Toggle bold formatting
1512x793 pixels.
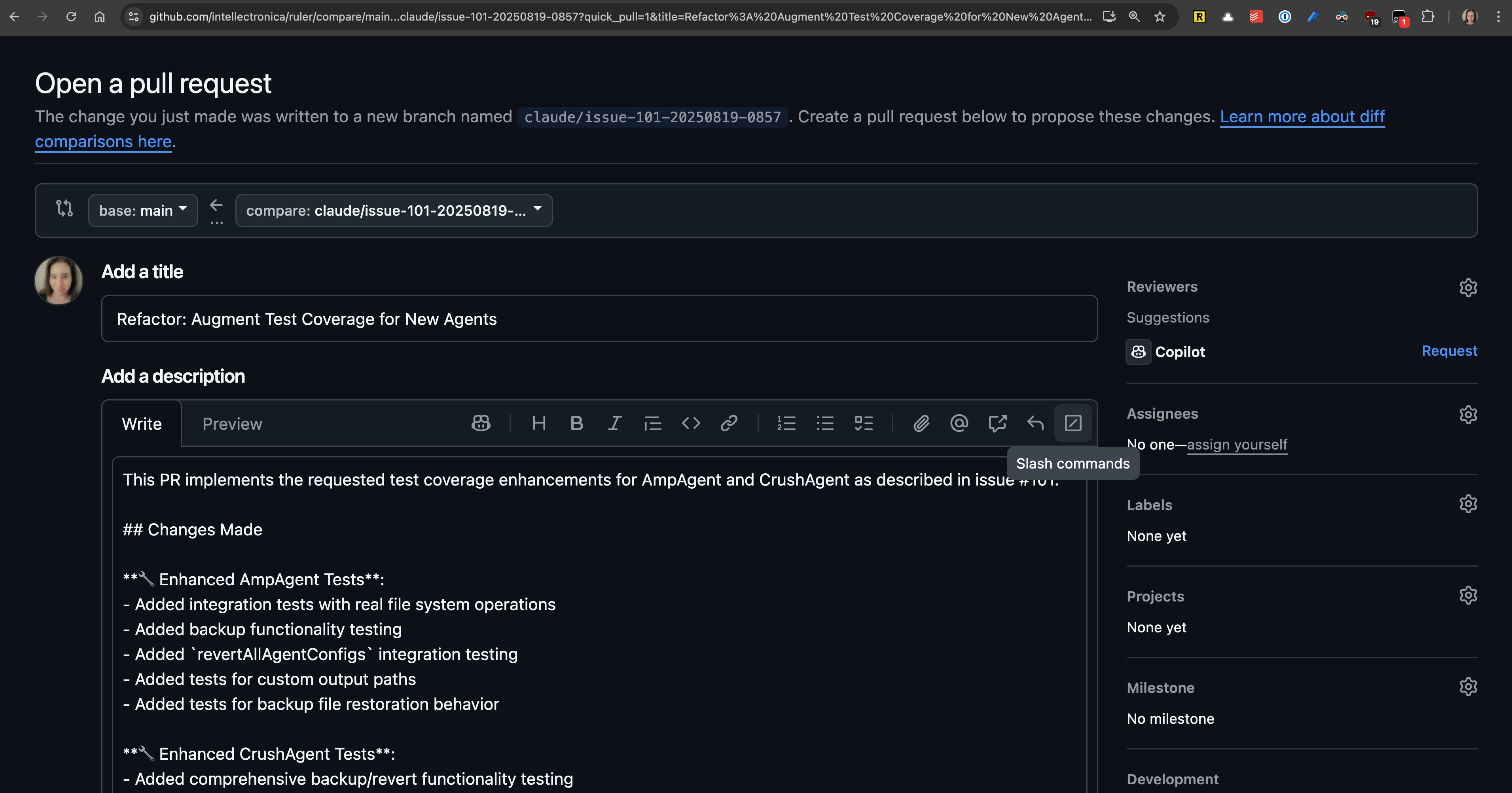pos(576,423)
